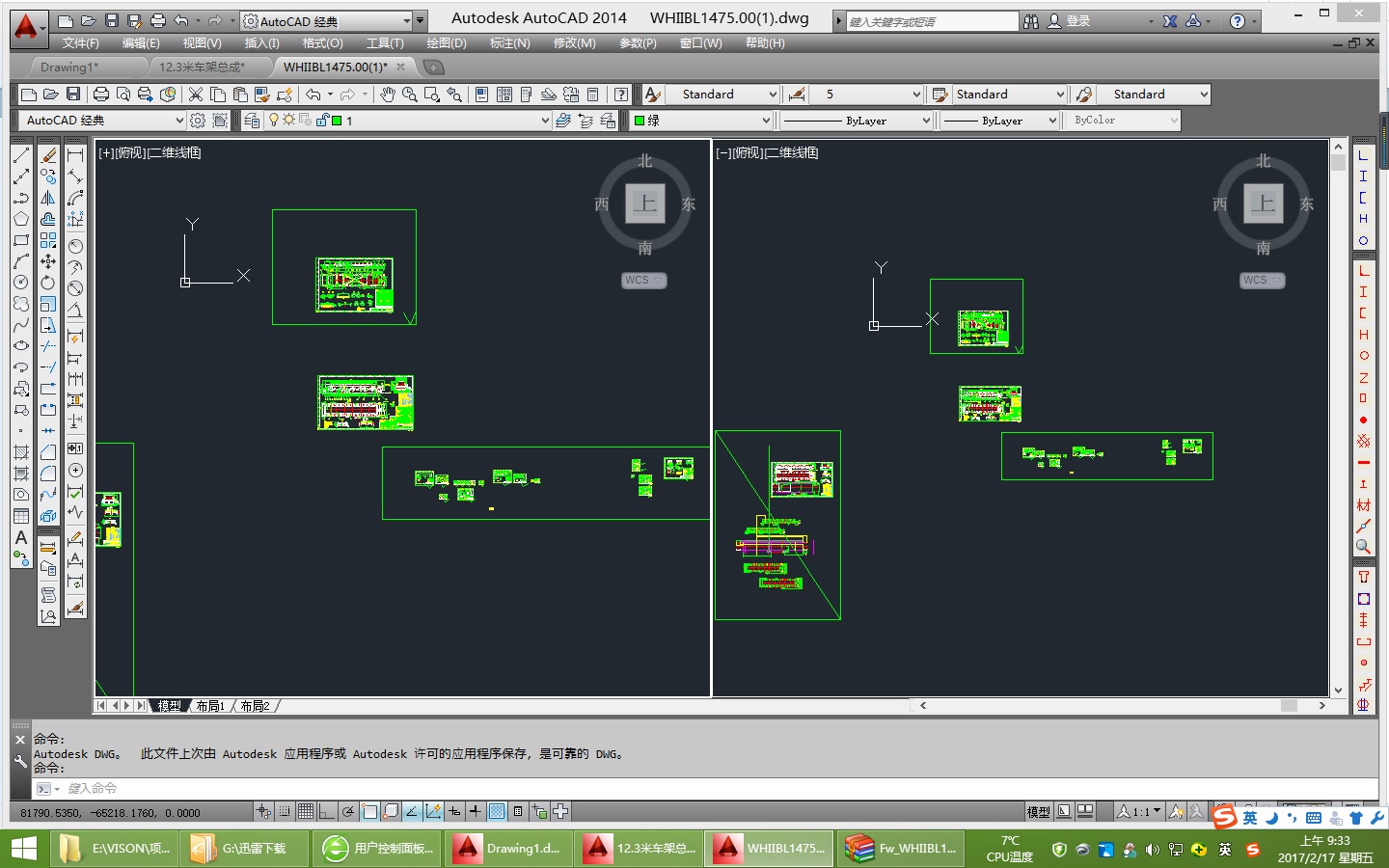Click the WCS button in left viewport
This screenshot has width=1389, height=868.
(643, 280)
